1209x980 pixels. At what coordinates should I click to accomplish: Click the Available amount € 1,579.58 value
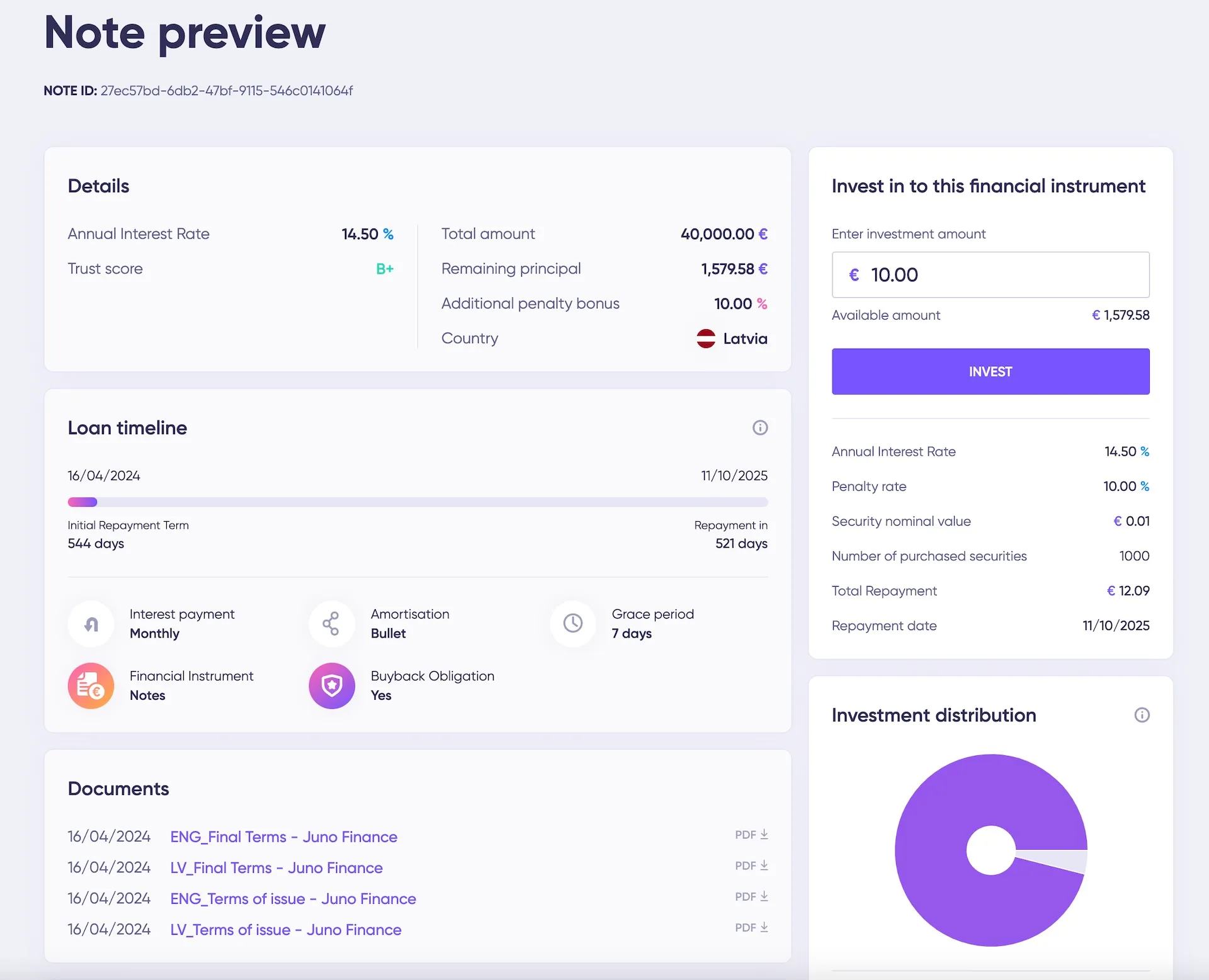click(x=1120, y=315)
